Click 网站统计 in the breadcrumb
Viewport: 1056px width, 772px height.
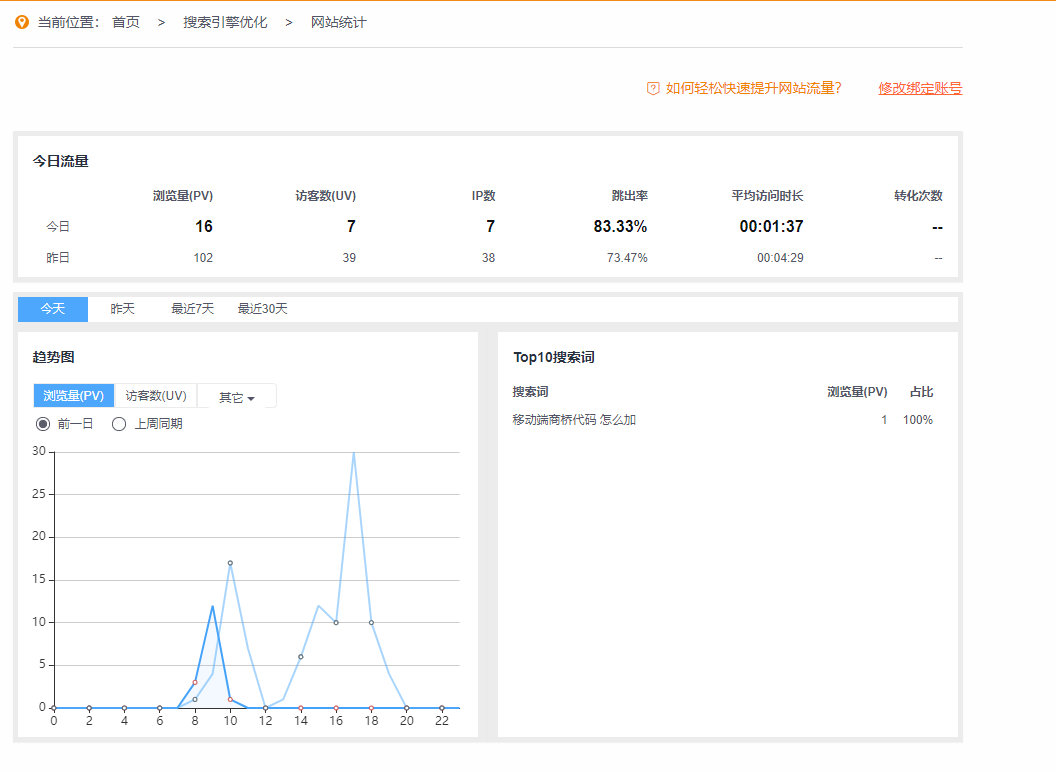(339, 22)
